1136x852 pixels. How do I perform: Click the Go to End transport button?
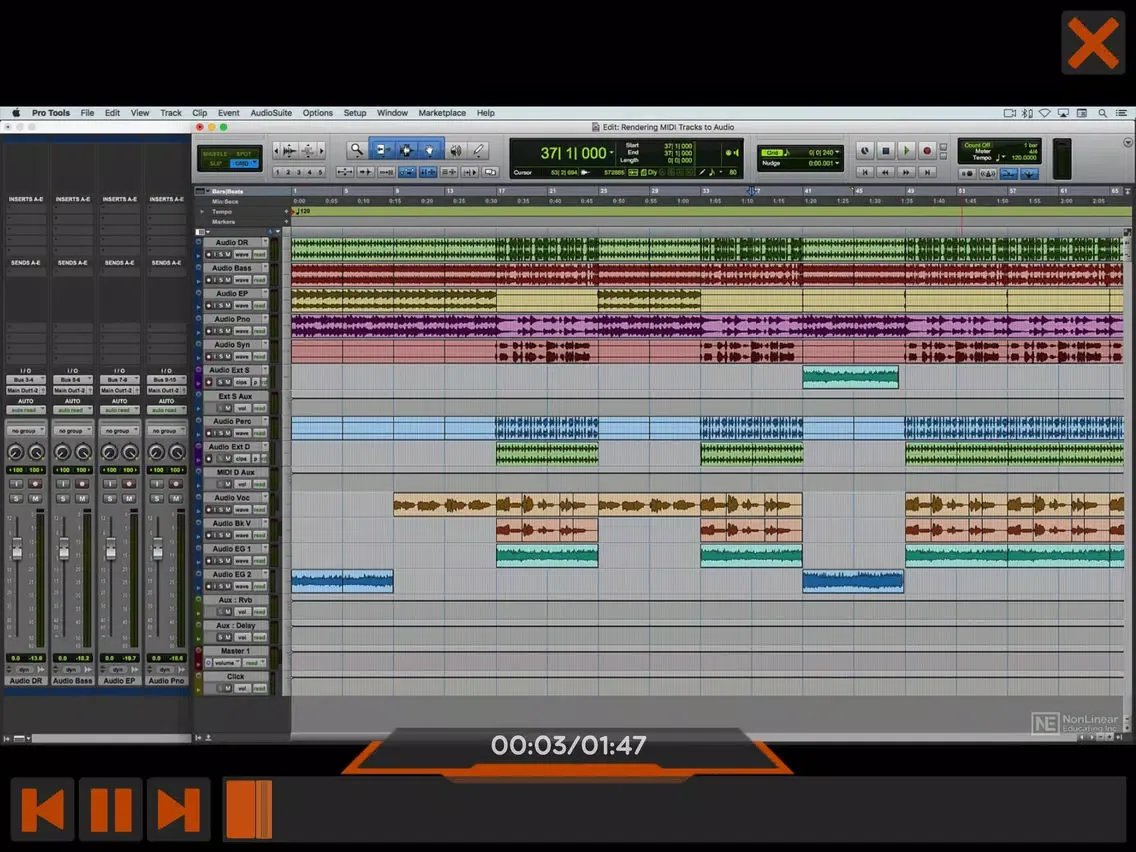(x=927, y=172)
